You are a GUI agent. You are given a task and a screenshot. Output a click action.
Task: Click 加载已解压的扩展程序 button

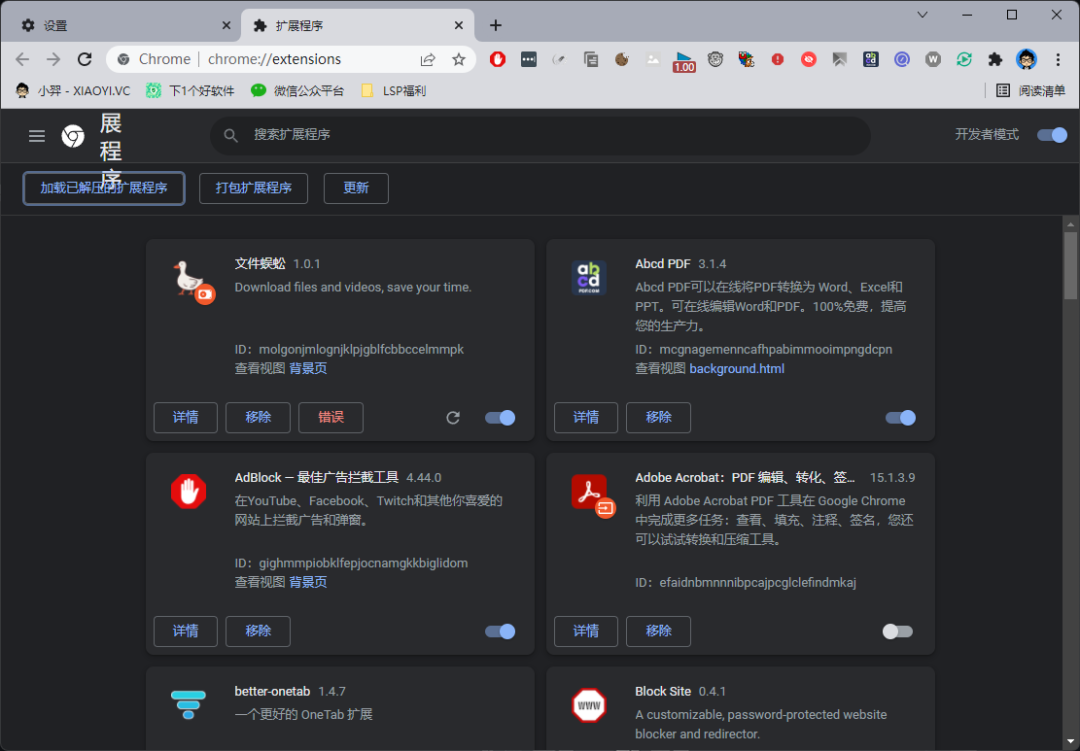click(104, 188)
